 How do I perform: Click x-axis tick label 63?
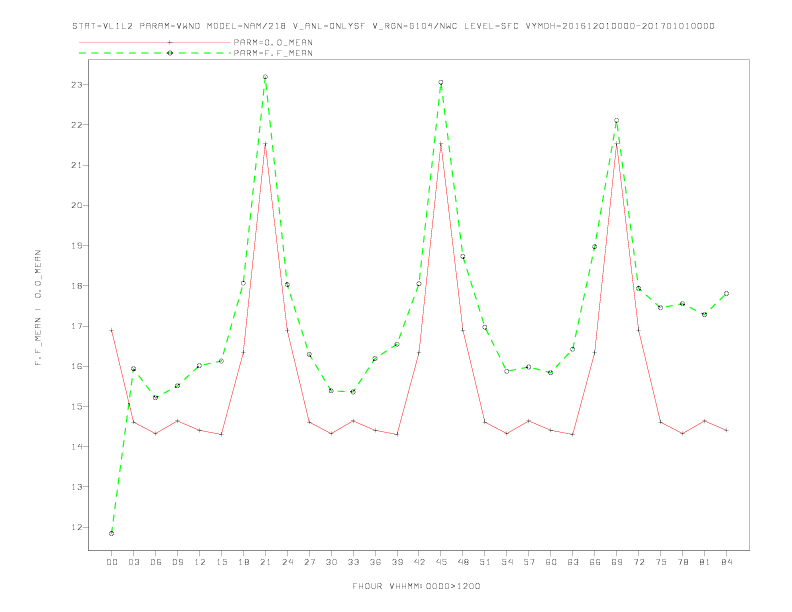click(573, 562)
